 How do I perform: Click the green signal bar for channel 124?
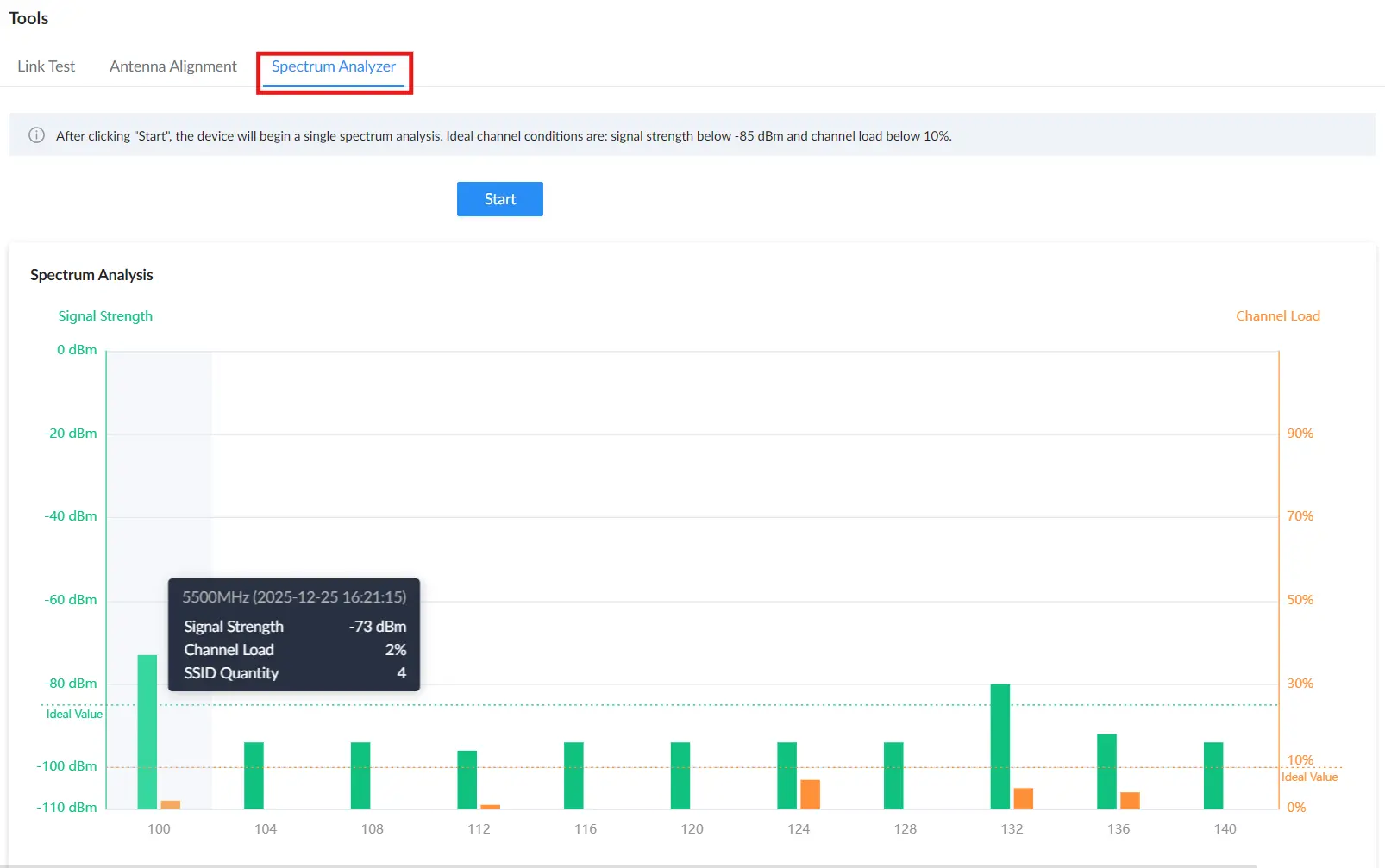[x=787, y=776]
